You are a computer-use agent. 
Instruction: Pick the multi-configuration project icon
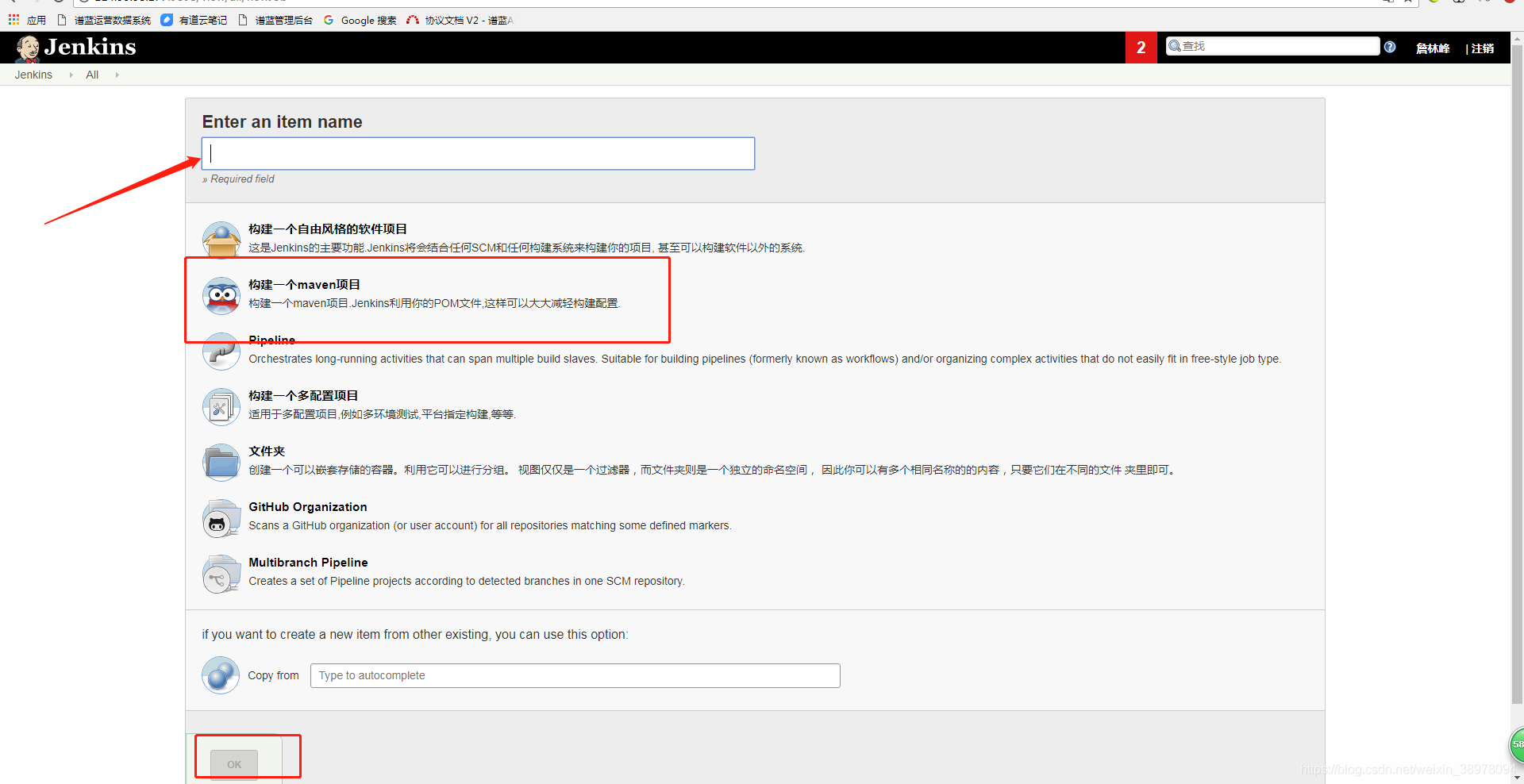pos(221,406)
